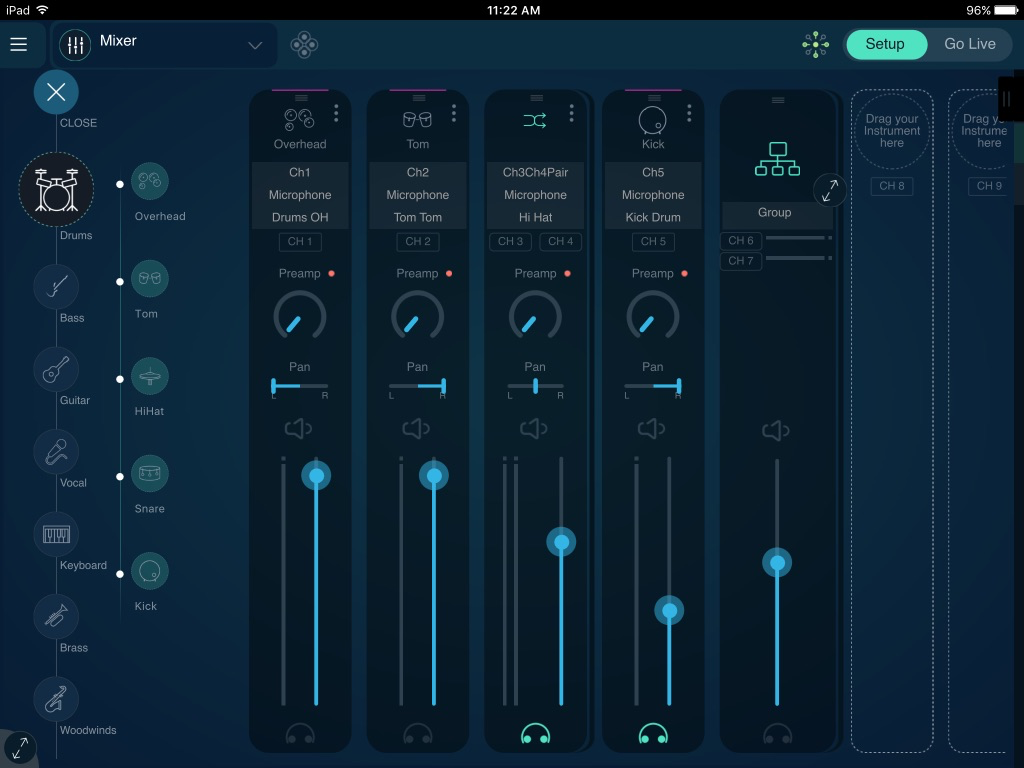1024x768 pixels.
Task: Pick the Tom drum instrument icon
Action: tap(150, 279)
